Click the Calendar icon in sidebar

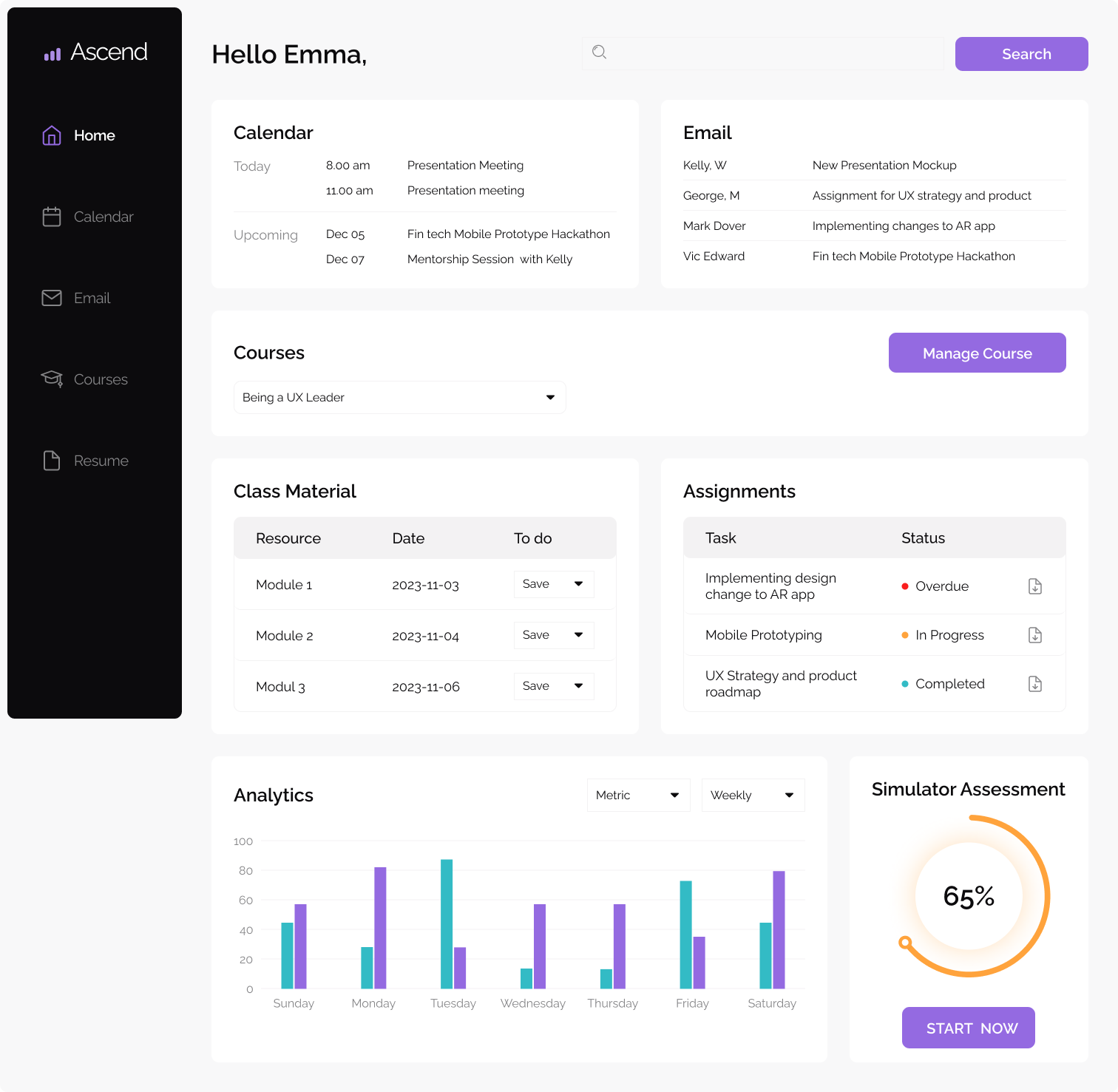coord(52,217)
